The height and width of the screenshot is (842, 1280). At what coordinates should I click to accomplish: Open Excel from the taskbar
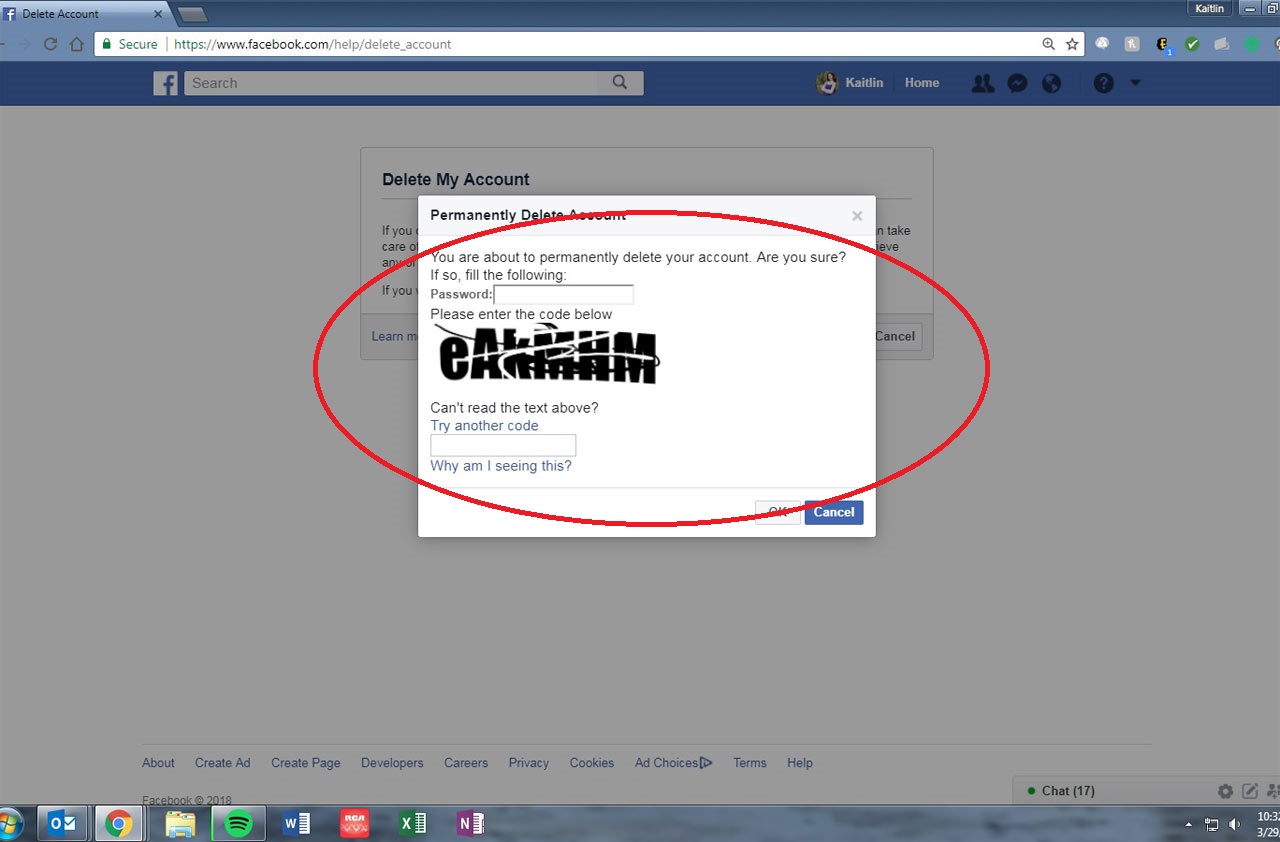pyautogui.click(x=412, y=824)
